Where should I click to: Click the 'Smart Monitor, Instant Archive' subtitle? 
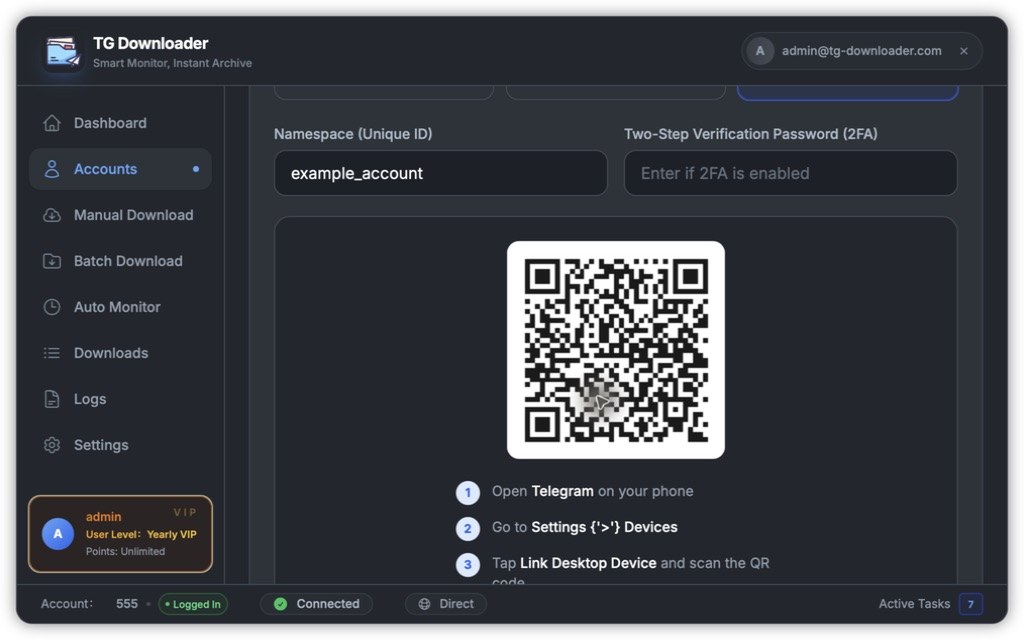click(172, 63)
